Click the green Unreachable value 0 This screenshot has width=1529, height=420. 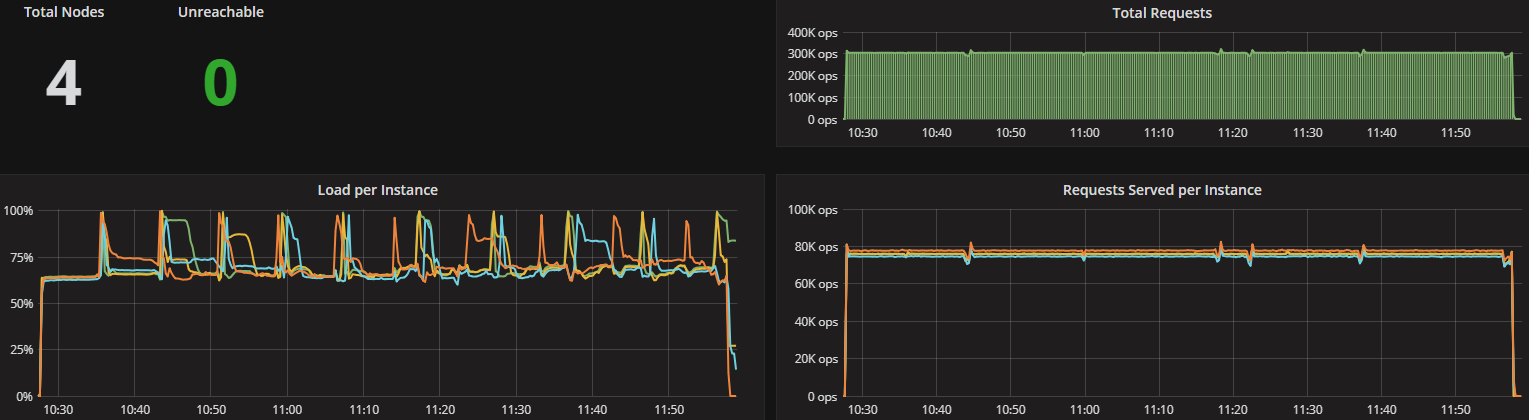[220, 83]
